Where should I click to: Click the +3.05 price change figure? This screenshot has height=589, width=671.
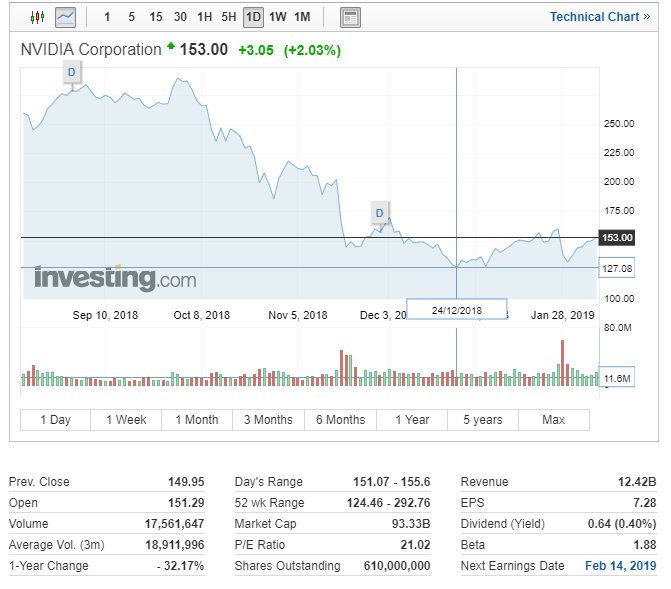256,51
